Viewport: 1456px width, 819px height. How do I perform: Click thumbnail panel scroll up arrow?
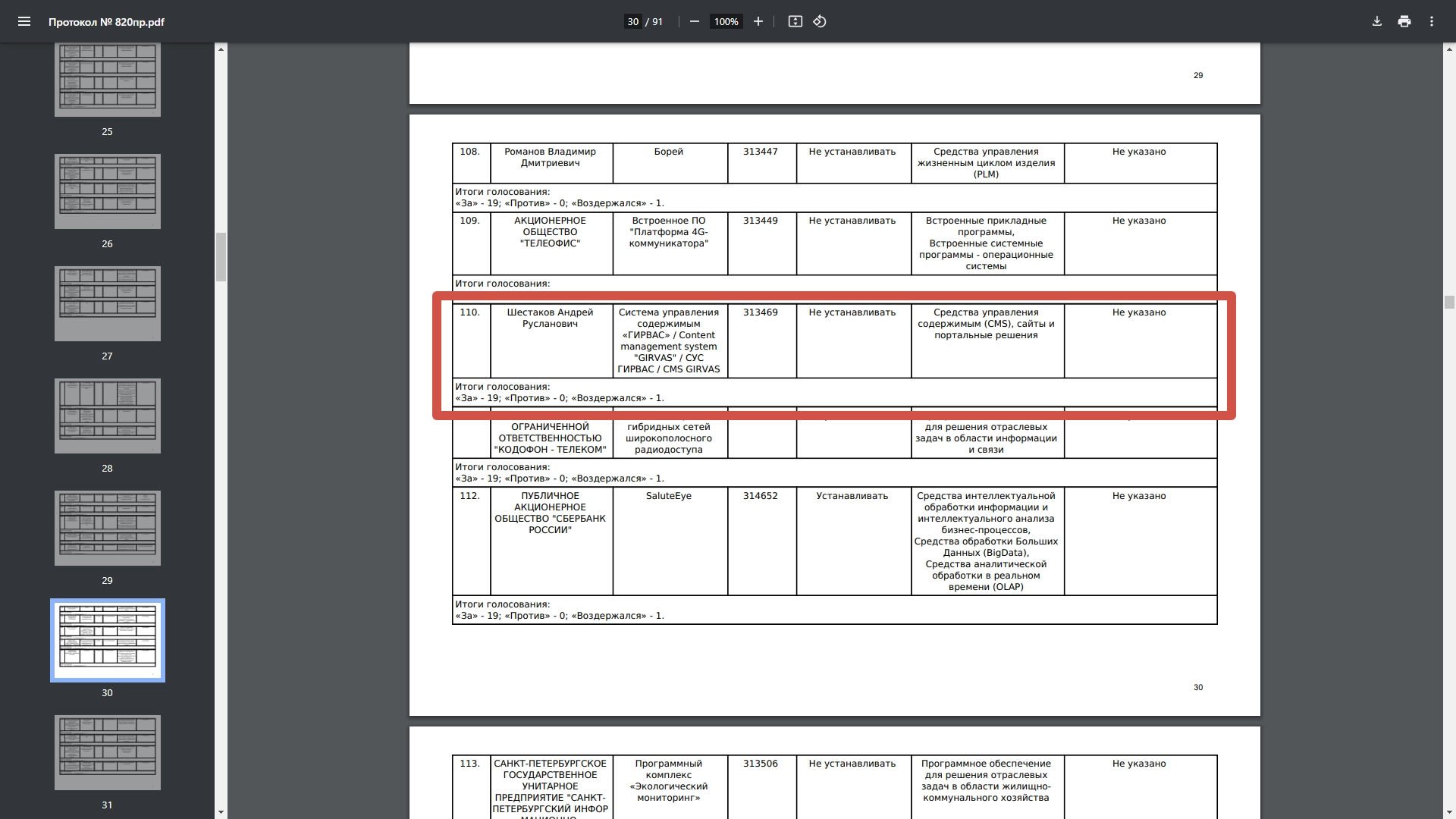point(221,49)
